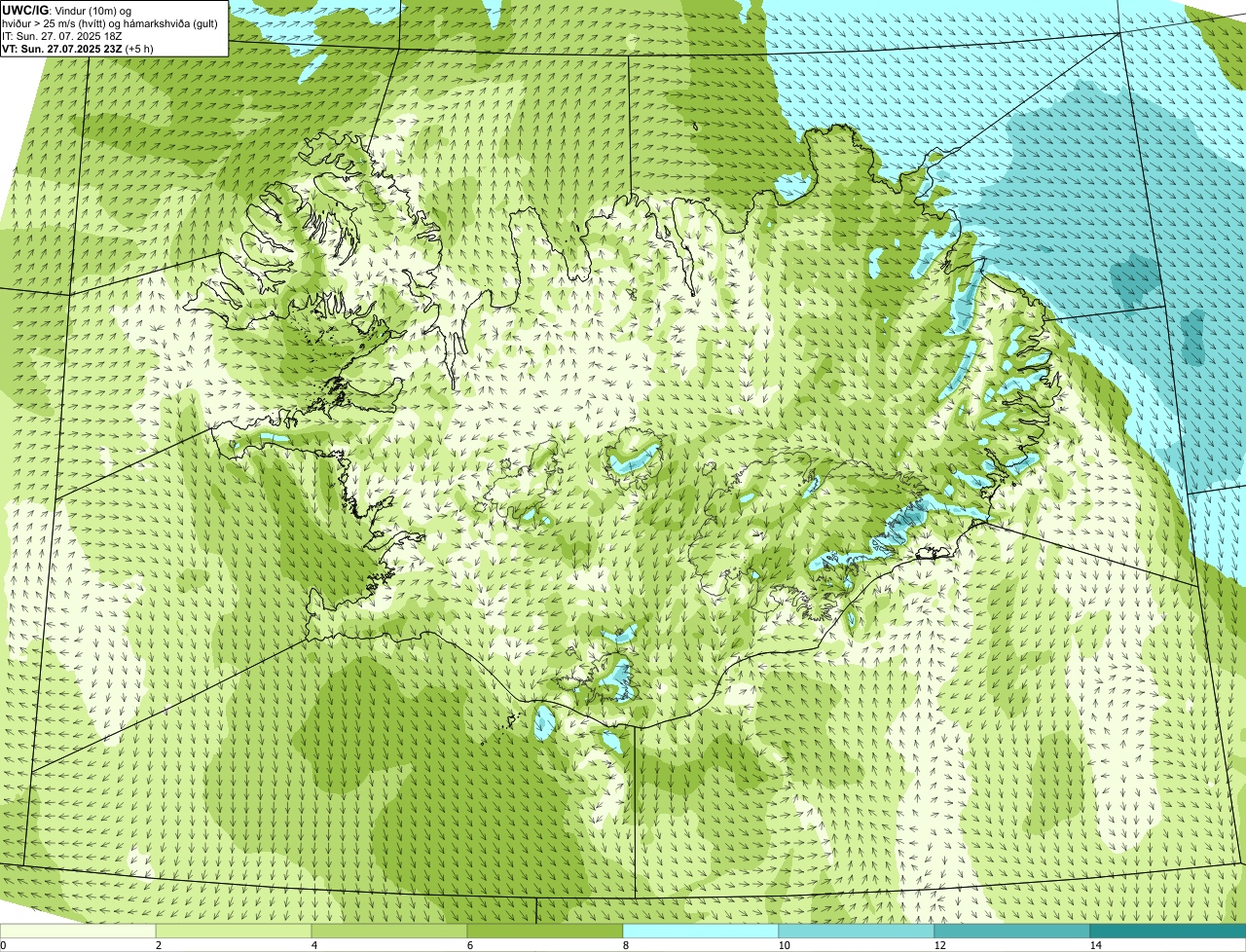
Task: Click the "VT: Sun. 27.07.2025 23Z (+5 h)" line
Action: point(78,48)
